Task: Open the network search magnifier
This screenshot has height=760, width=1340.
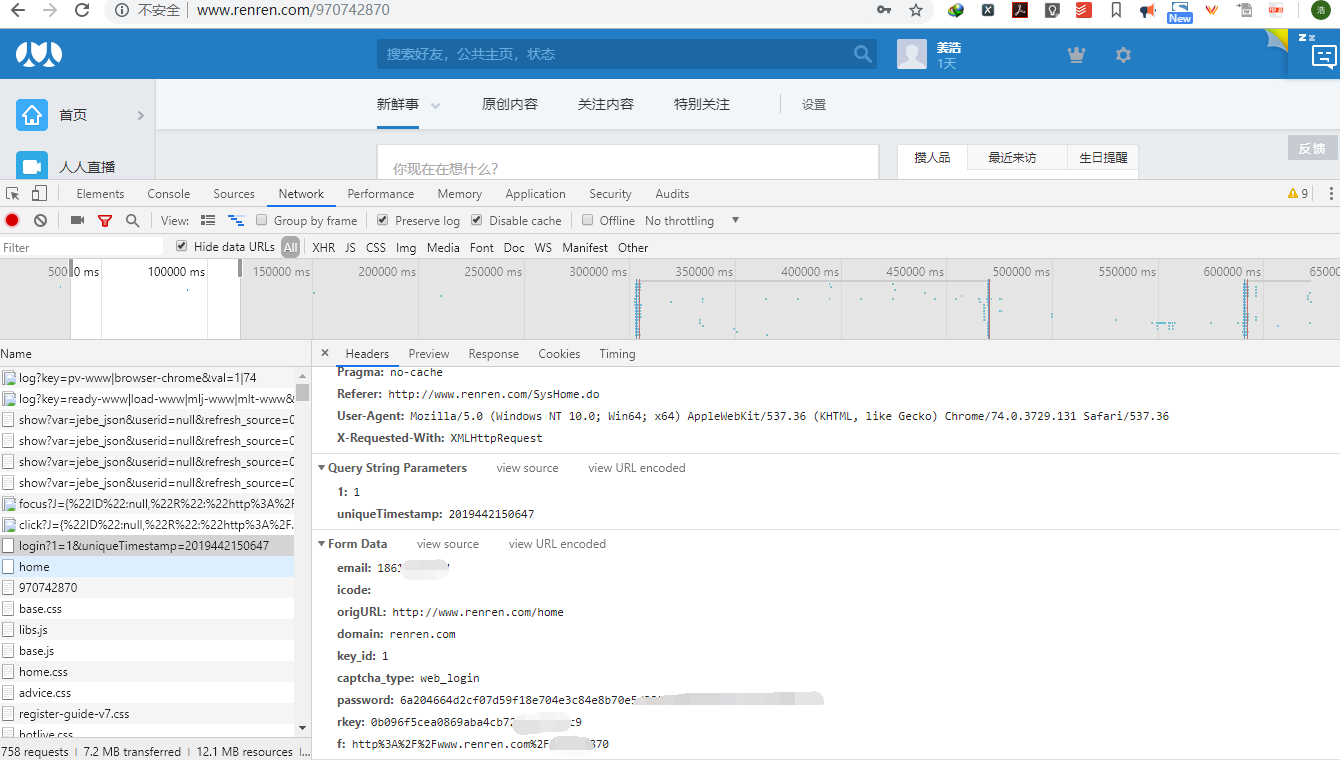Action: 133,220
